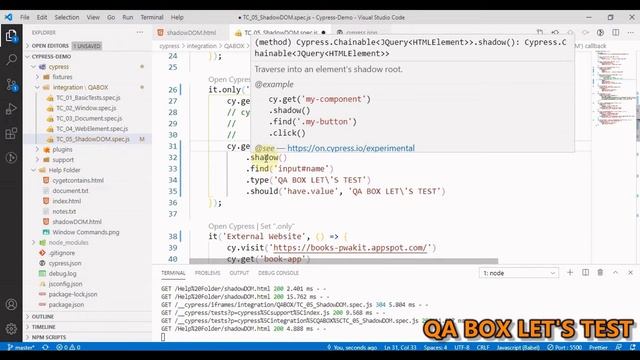The height and width of the screenshot is (360, 640).
Task: Open the Extensions view
Action: (x=11, y=133)
